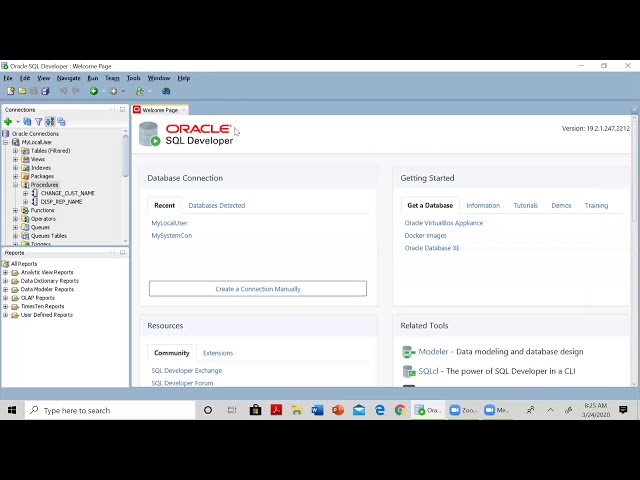The height and width of the screenshot is (480, 640).
Task: Open the SQL Developer Exchange link
Action: [187, 371]
